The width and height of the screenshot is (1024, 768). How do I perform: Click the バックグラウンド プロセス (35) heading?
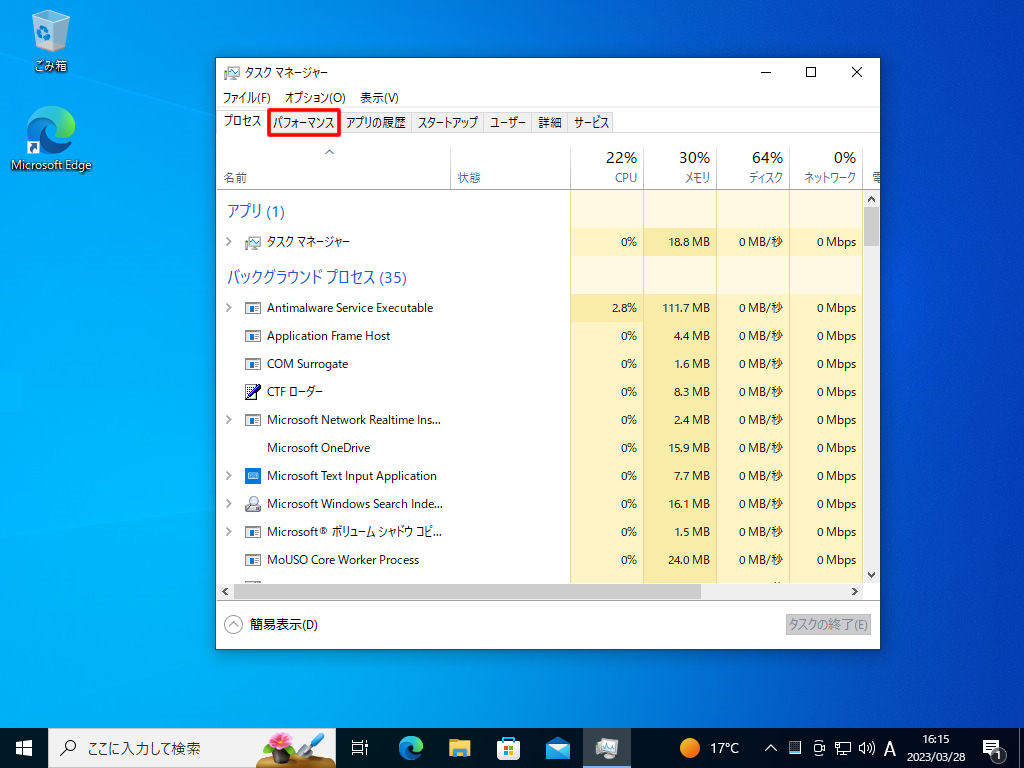(317, 278)
